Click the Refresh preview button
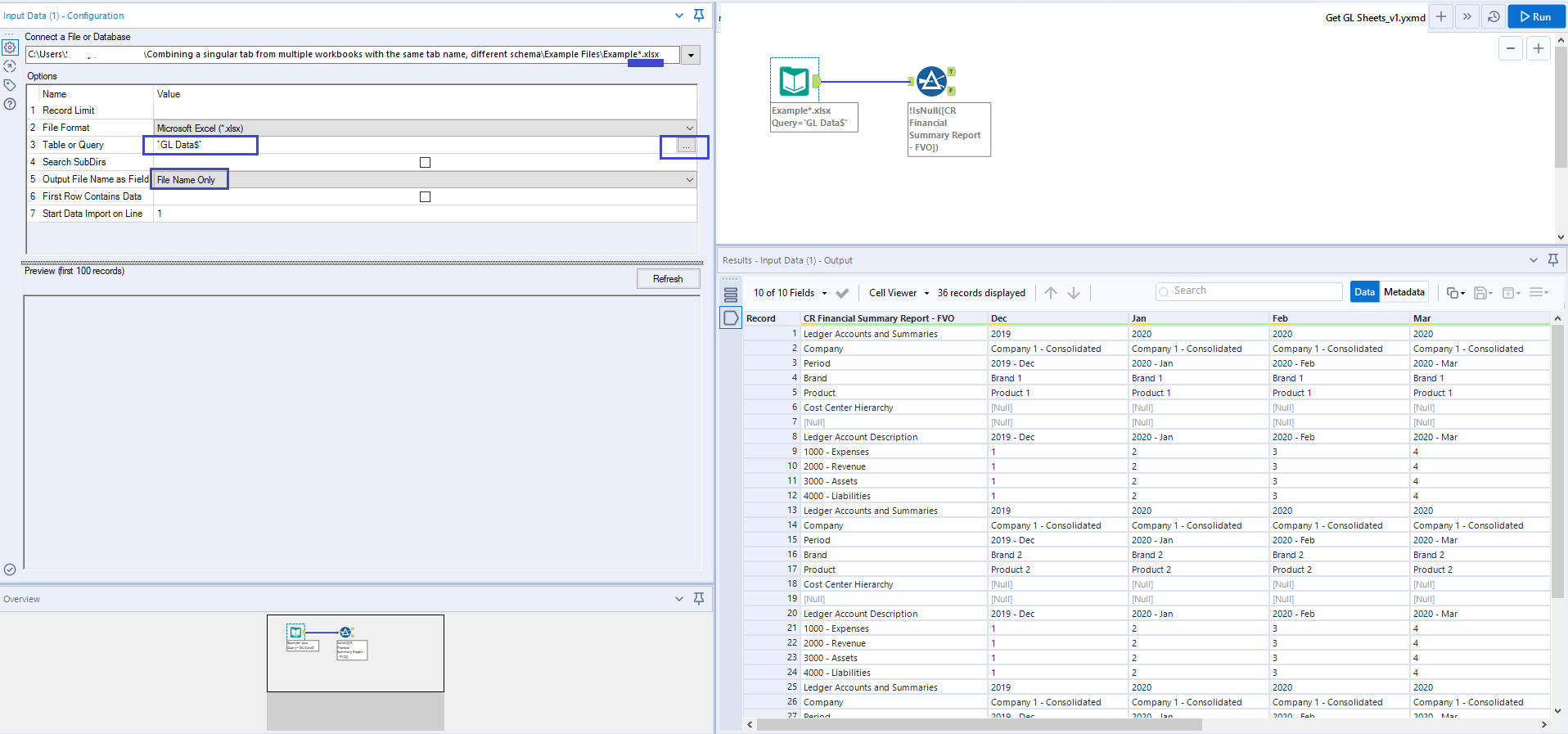 click(x=668, y=279)
